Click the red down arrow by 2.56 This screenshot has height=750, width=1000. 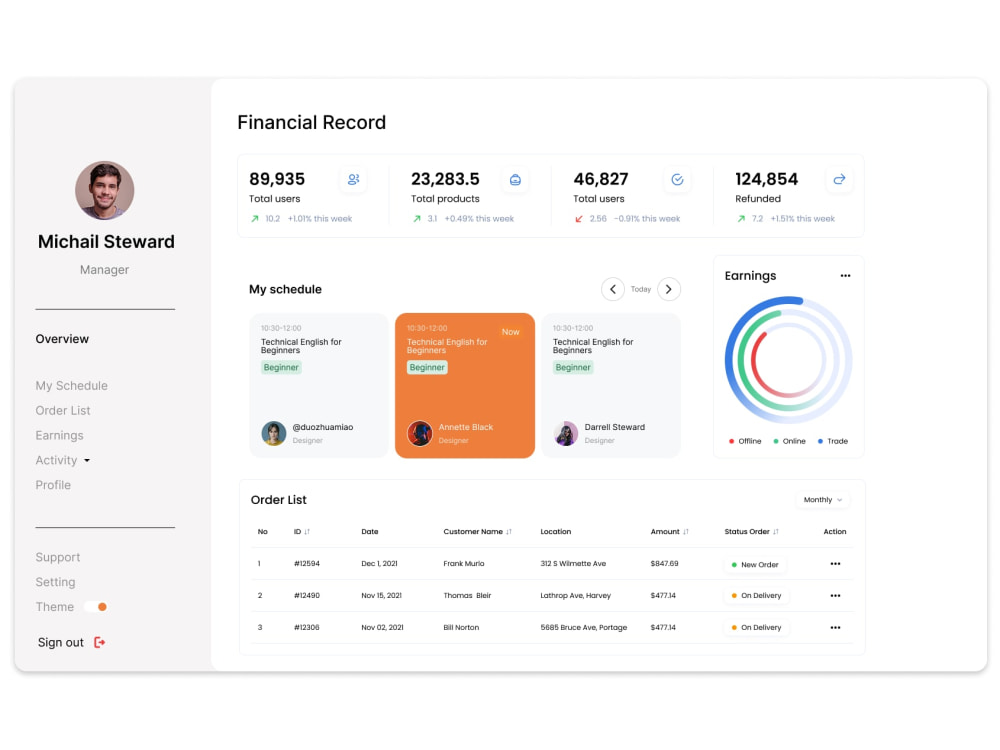[578, 219]
